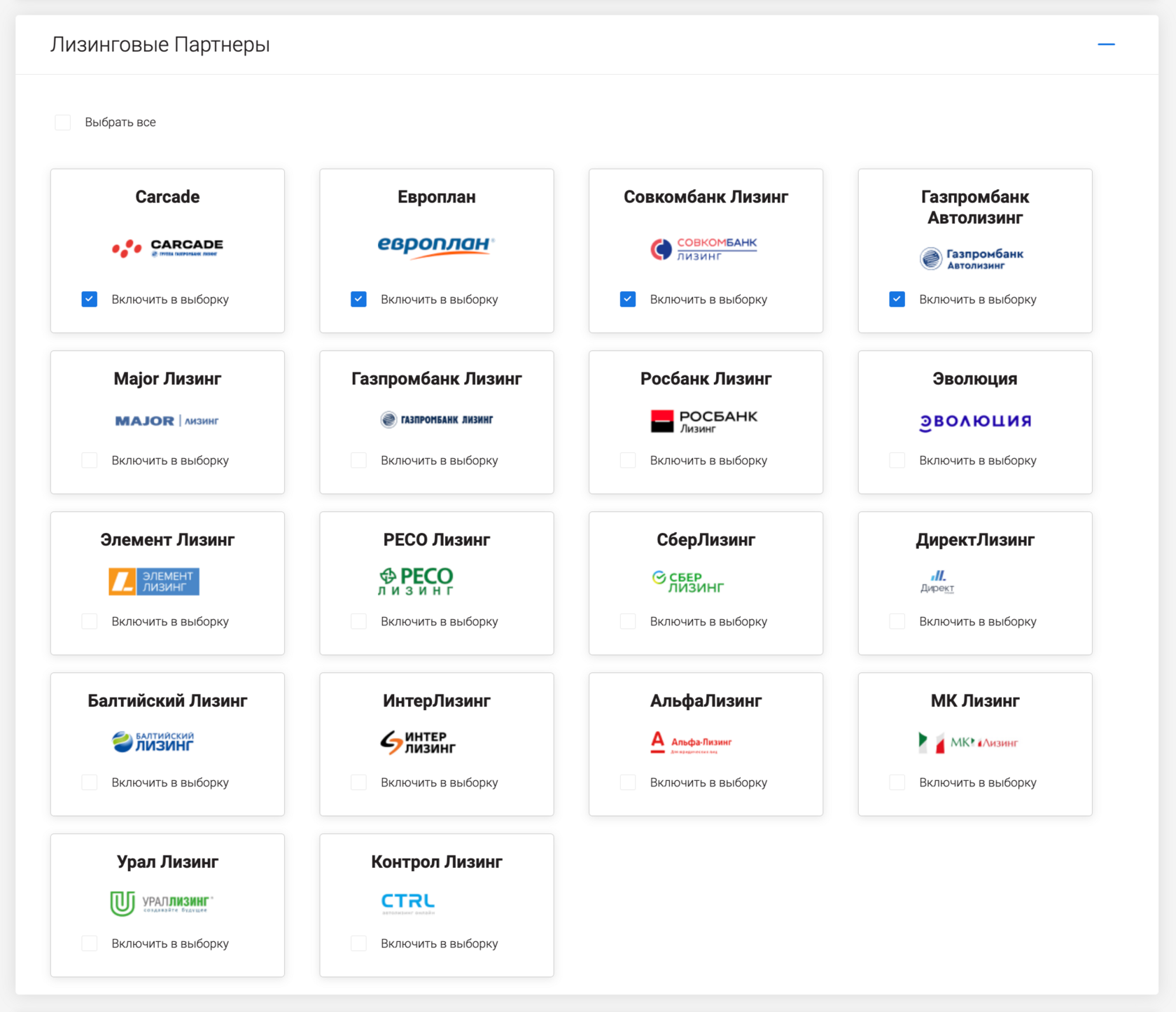Include Росбанк Лизинг in selection checkbox
The height and width of the screenshot is (1012, 1176).
coord(628,461)
